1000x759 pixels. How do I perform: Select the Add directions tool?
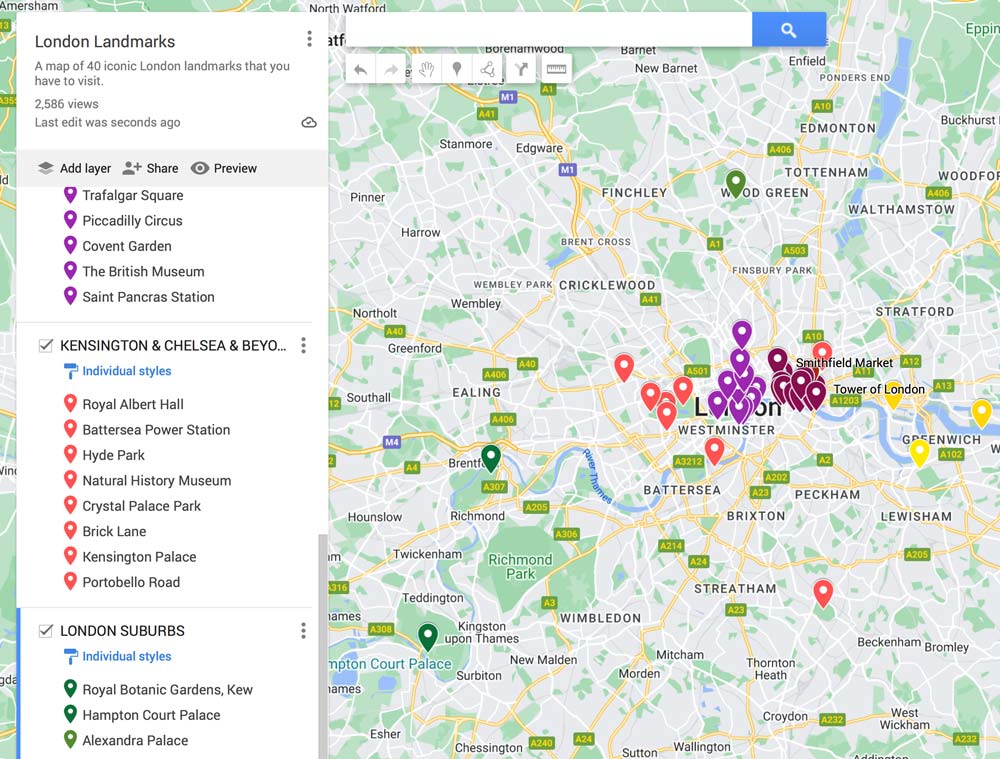point(521,69)
